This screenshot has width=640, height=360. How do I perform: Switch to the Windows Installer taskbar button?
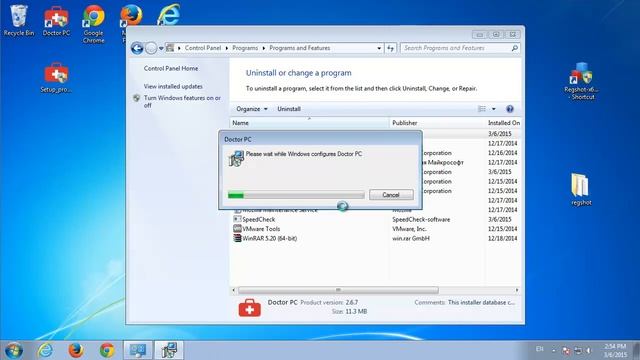169,350
